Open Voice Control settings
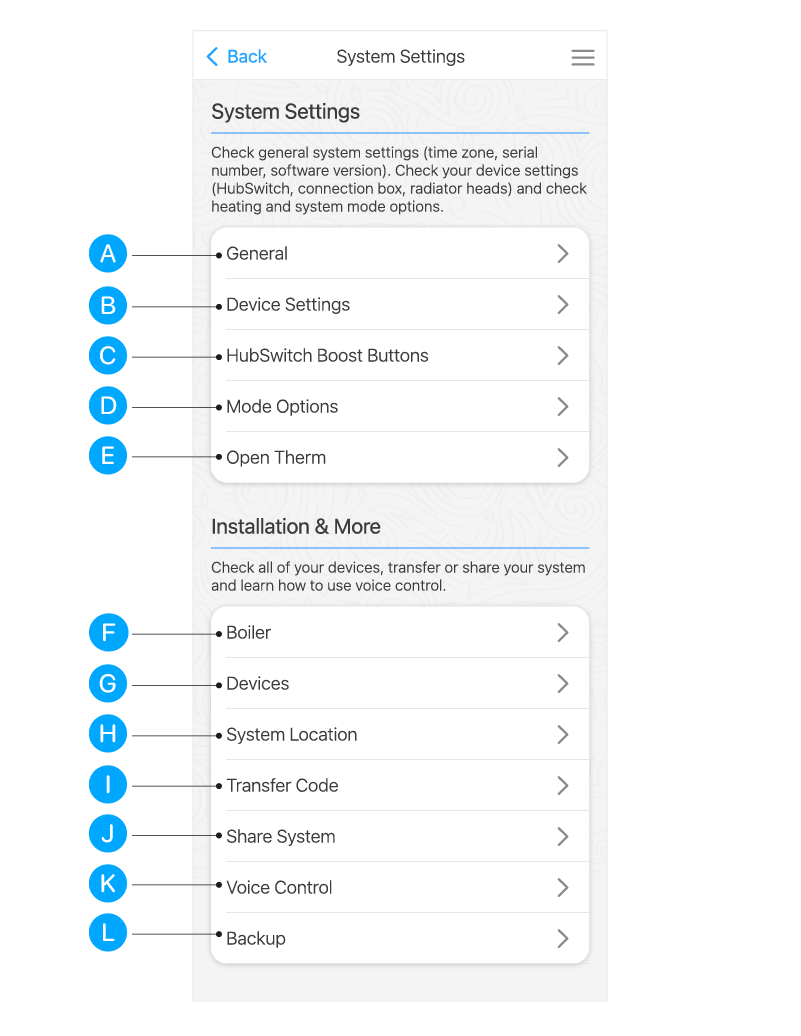 [x=279, y=888]
